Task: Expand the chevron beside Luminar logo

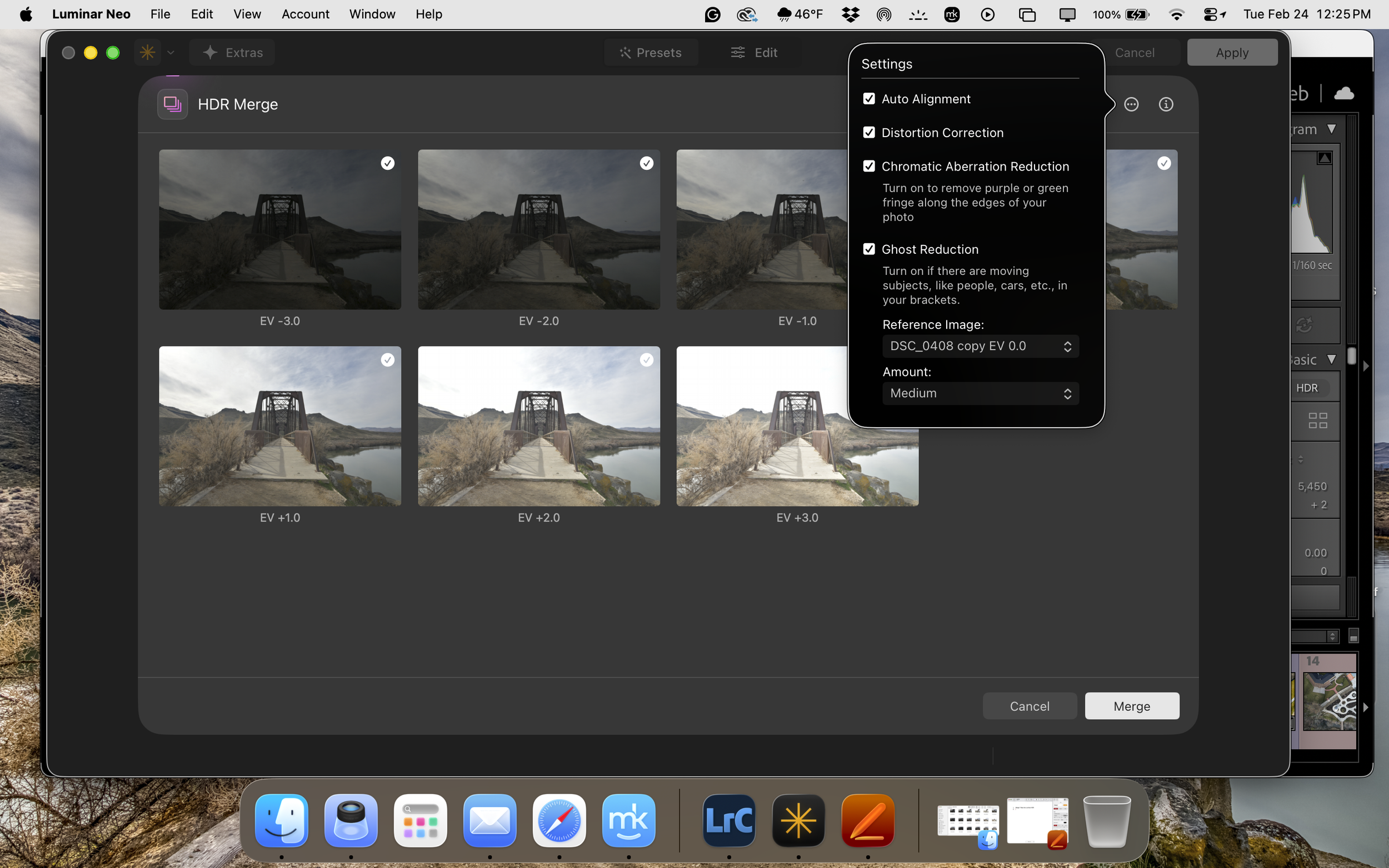Action: click(x=171, y=53)
